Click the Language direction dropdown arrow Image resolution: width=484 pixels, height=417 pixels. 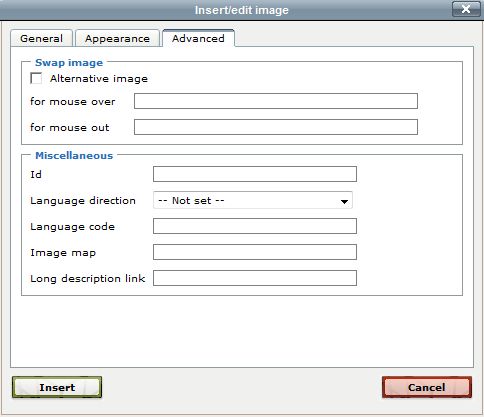pos(344,201)
